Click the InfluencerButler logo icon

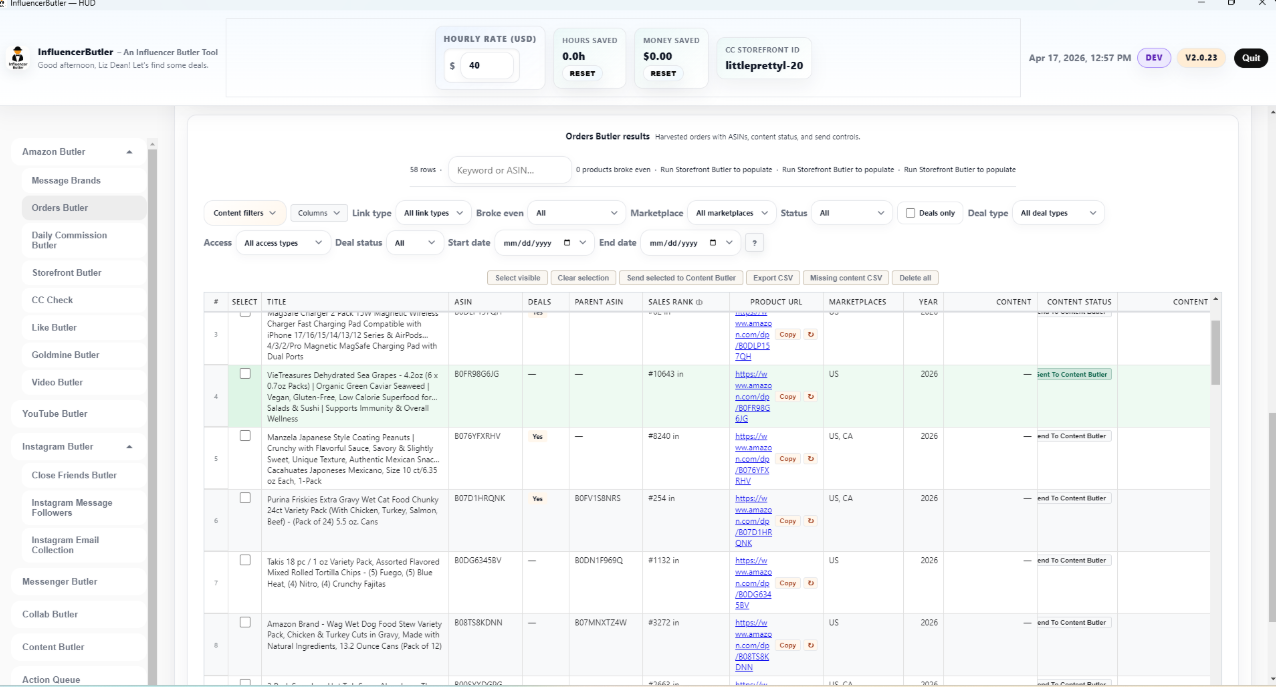18,58
